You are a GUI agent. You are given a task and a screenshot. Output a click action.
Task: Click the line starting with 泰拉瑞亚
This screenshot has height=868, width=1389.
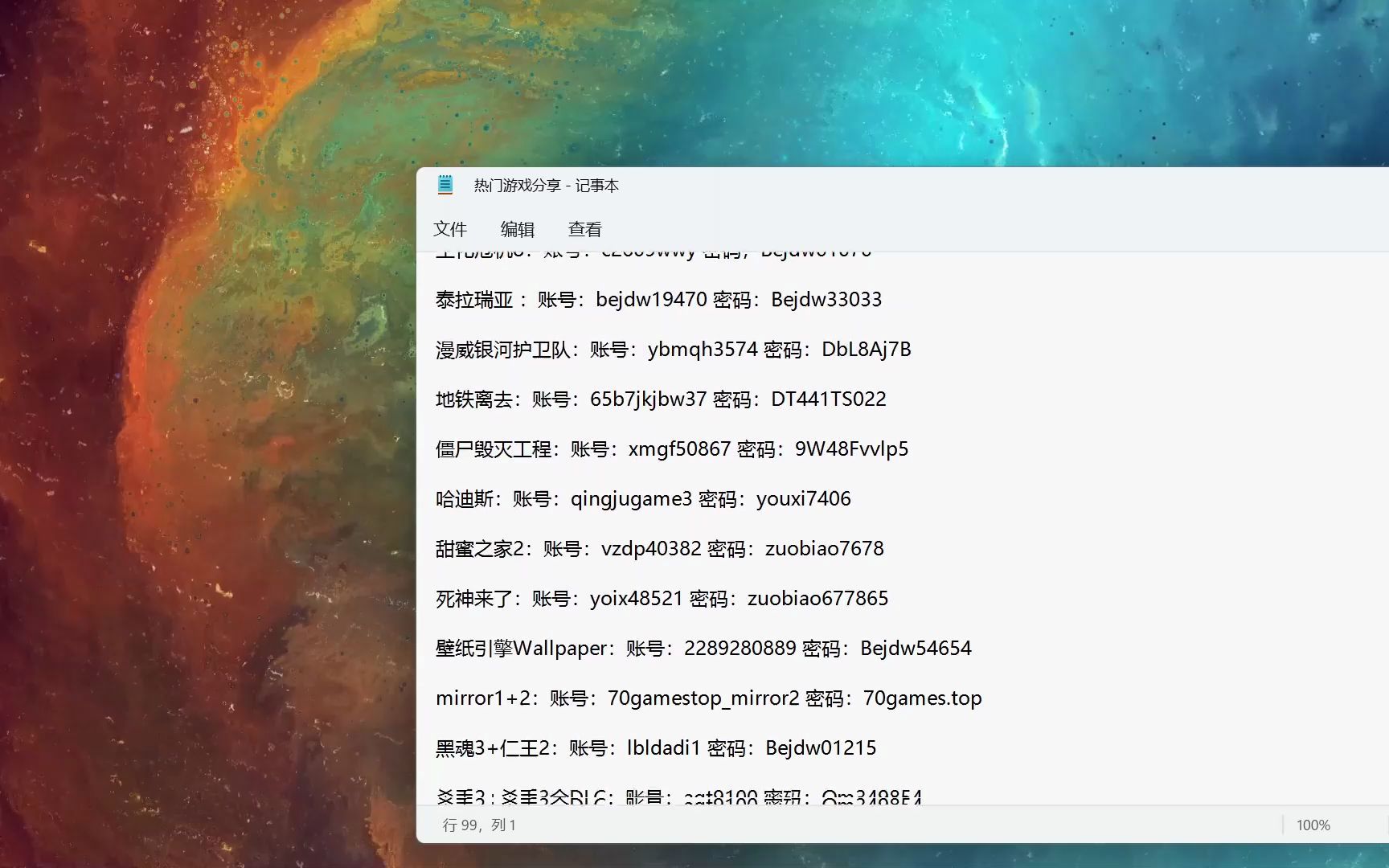click(x=658, y=300)
